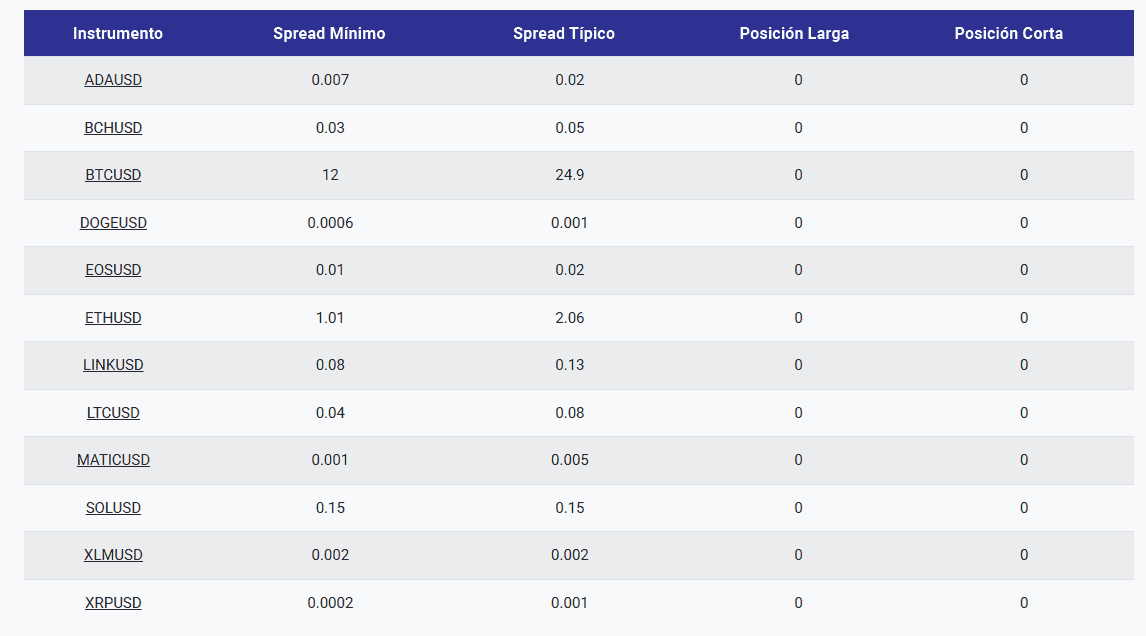Viewport: 1146px width, 636px height.
Task: Open the ADAUSD instrument link
Action: point(113,80)
